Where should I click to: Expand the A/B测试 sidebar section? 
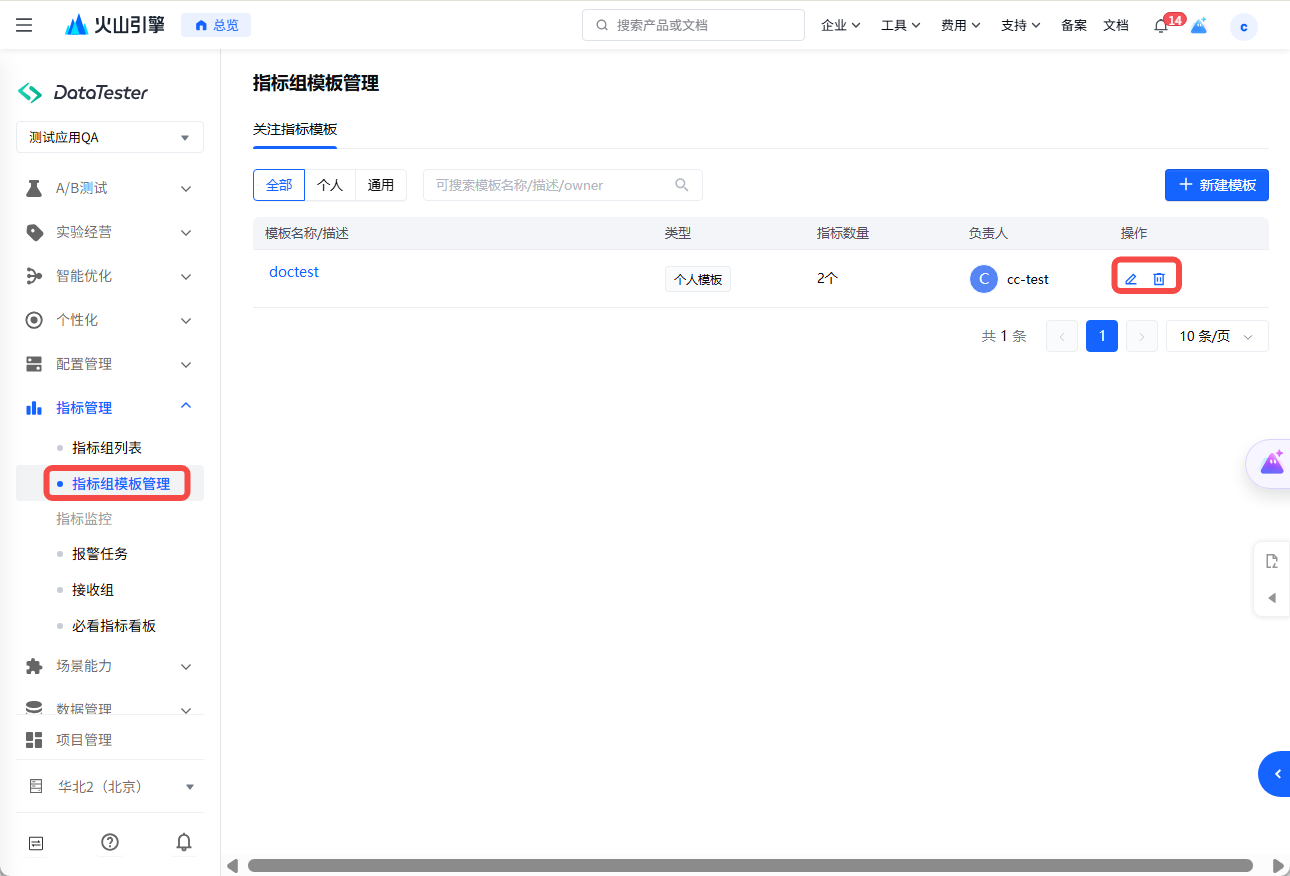[110, 188]
